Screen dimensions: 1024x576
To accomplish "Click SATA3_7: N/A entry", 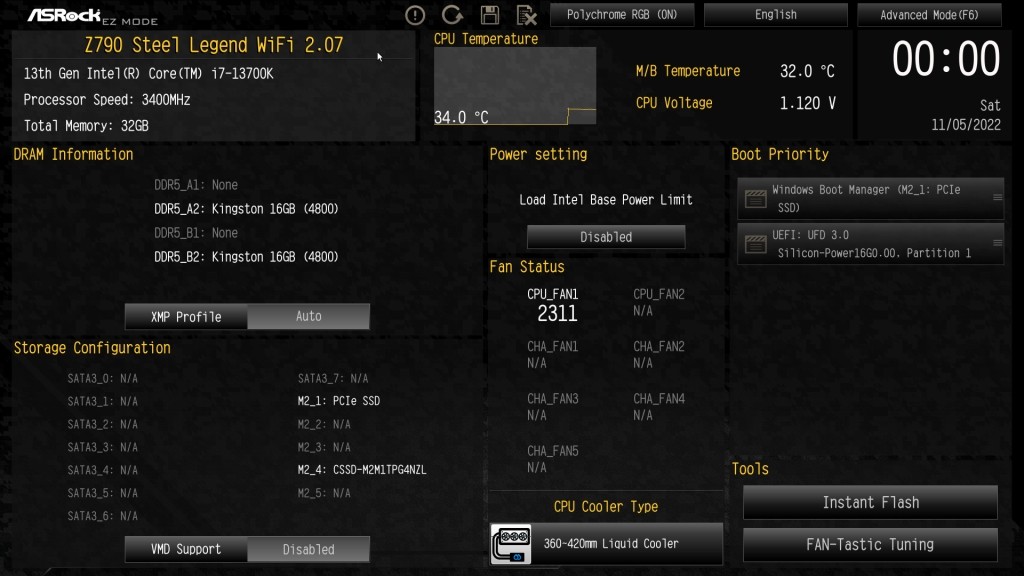I will tap(333, 378).
